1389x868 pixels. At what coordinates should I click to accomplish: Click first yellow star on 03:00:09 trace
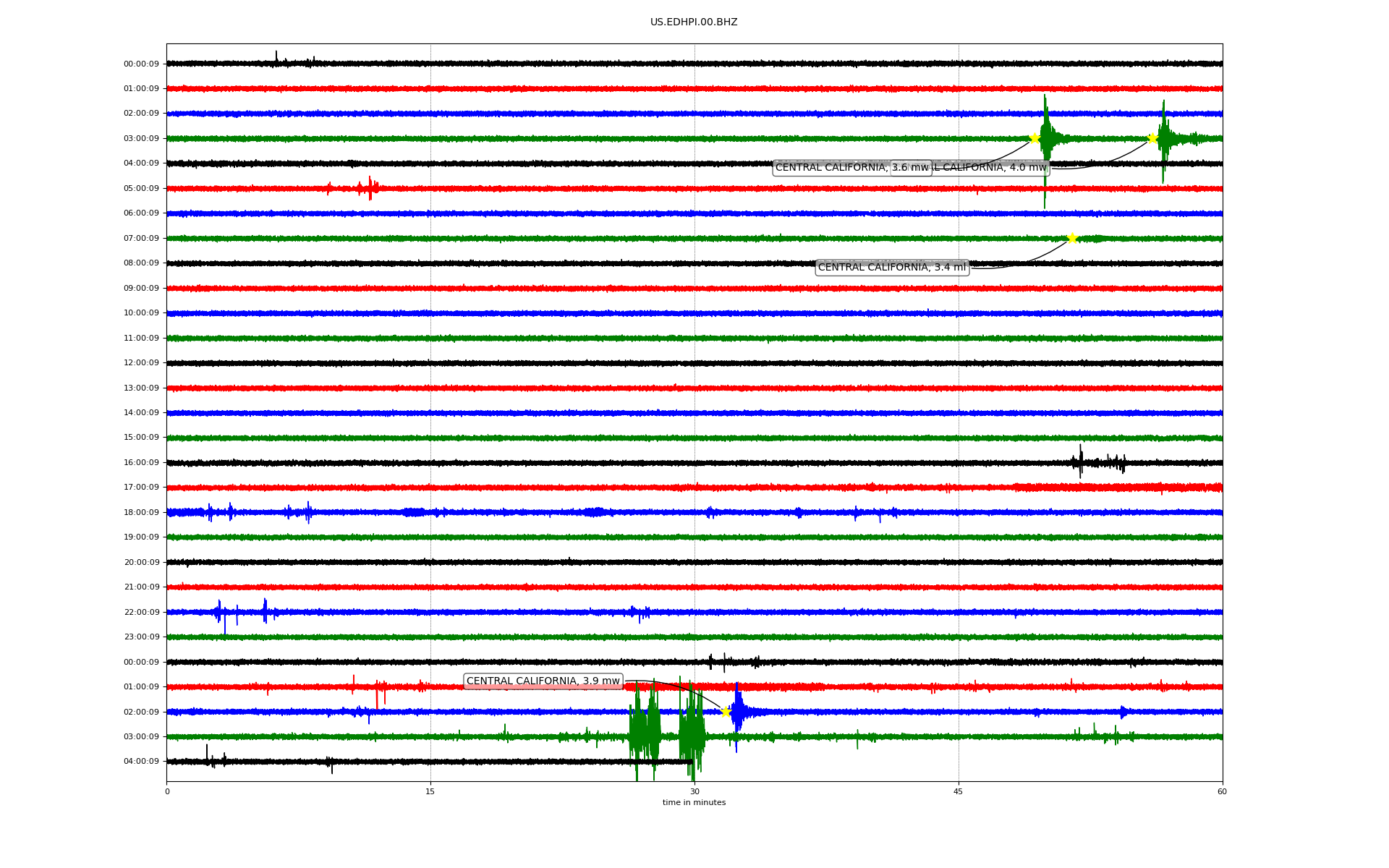pos(1035,138)
